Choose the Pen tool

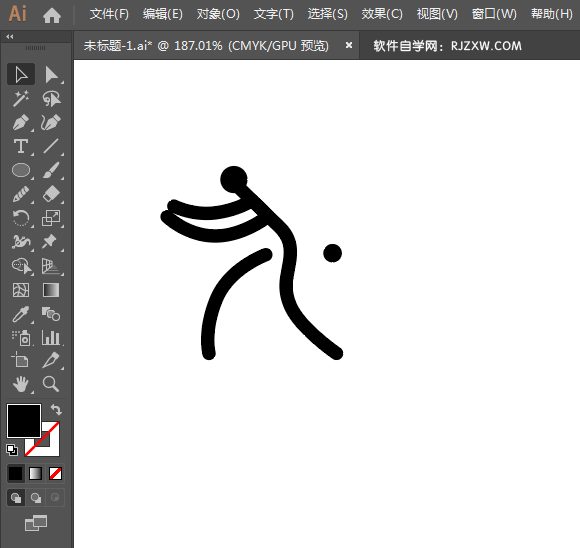pyautogui.click(x=21, y=122)
